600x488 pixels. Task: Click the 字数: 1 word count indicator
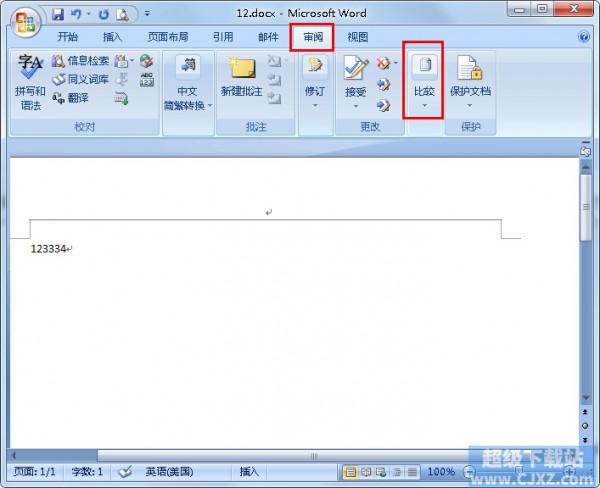pos(87,472)
